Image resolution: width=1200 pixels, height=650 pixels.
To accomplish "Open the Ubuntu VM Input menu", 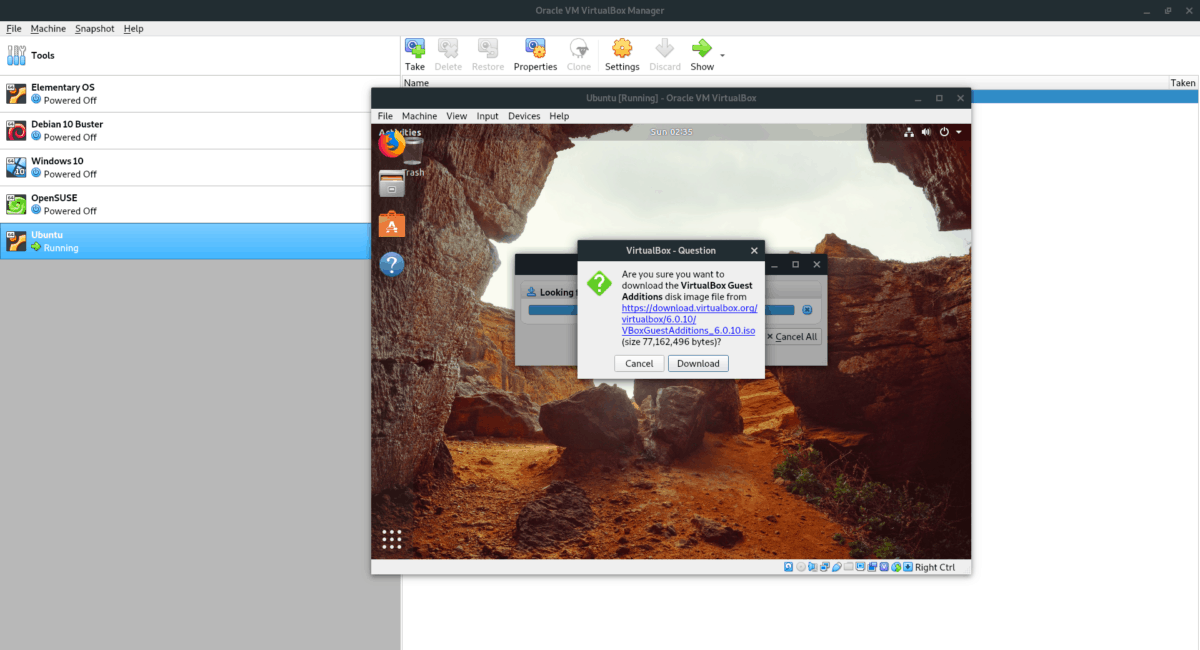I will click(x=487, y=116).
